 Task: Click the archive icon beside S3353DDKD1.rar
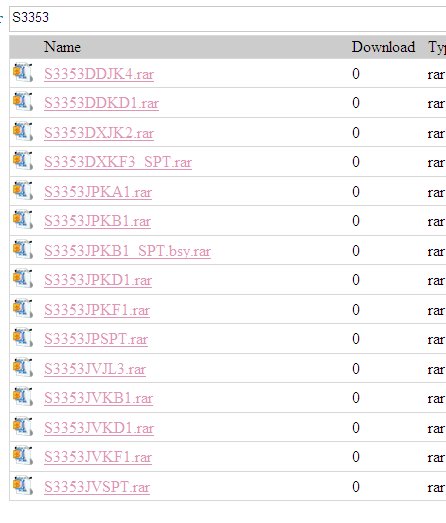point(23,101)
